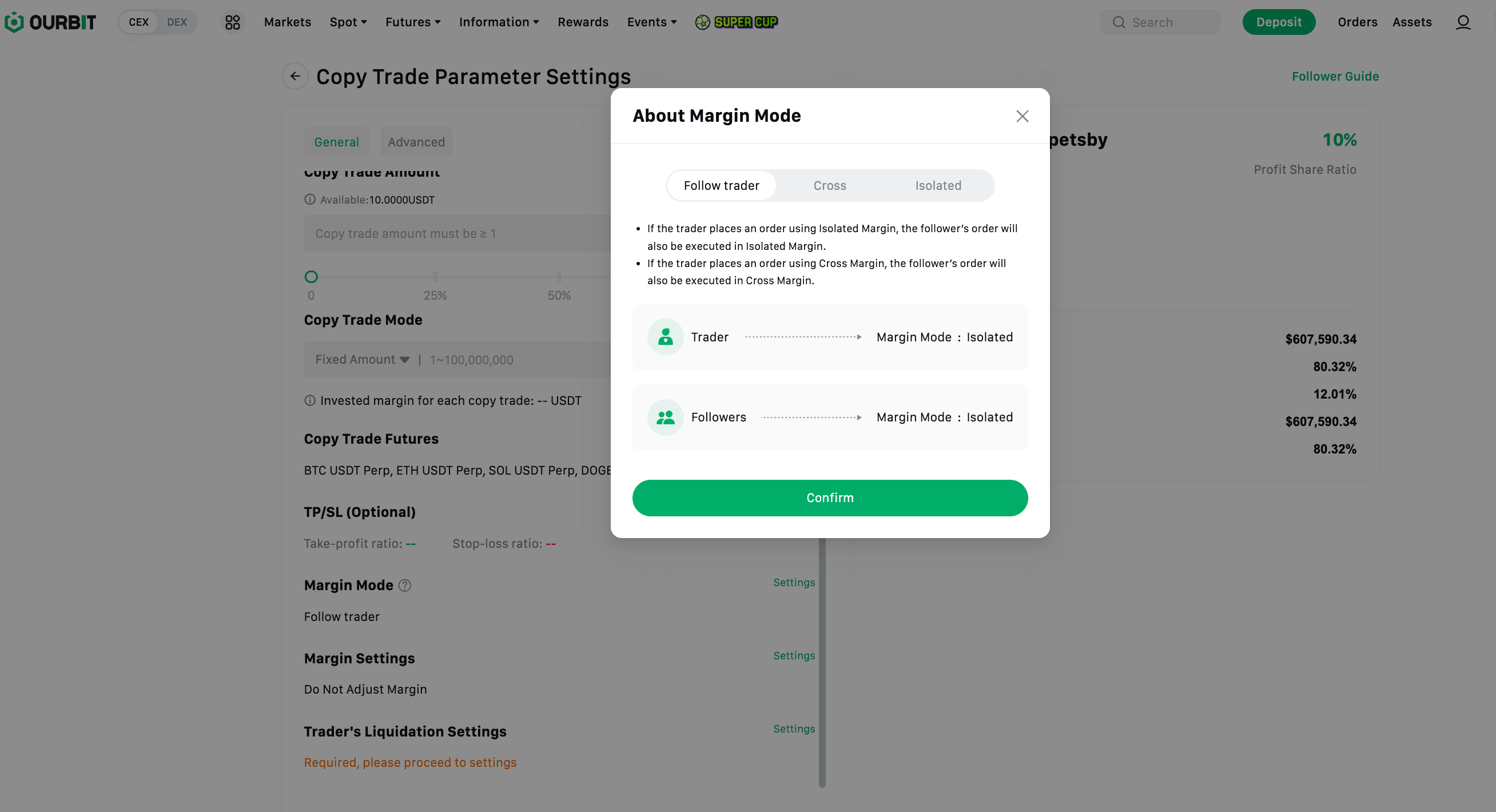Image resolution: width=1496 pixels, height=812 pixels.
Task: Open the apps grid icon
Action: coord(232,22)
